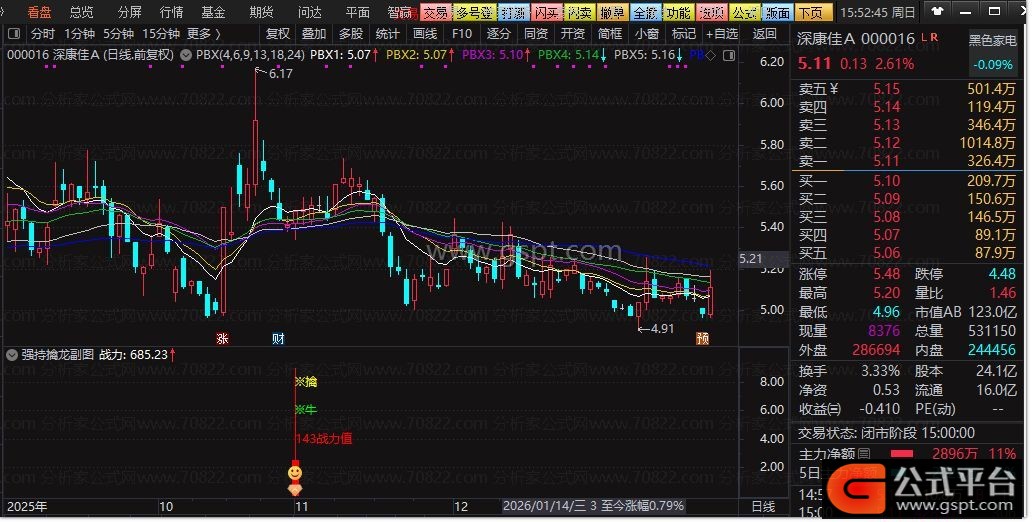
Task: Click the diamond icon after PBX5 value
Action: pyautogui.click(x=709, y=55)
